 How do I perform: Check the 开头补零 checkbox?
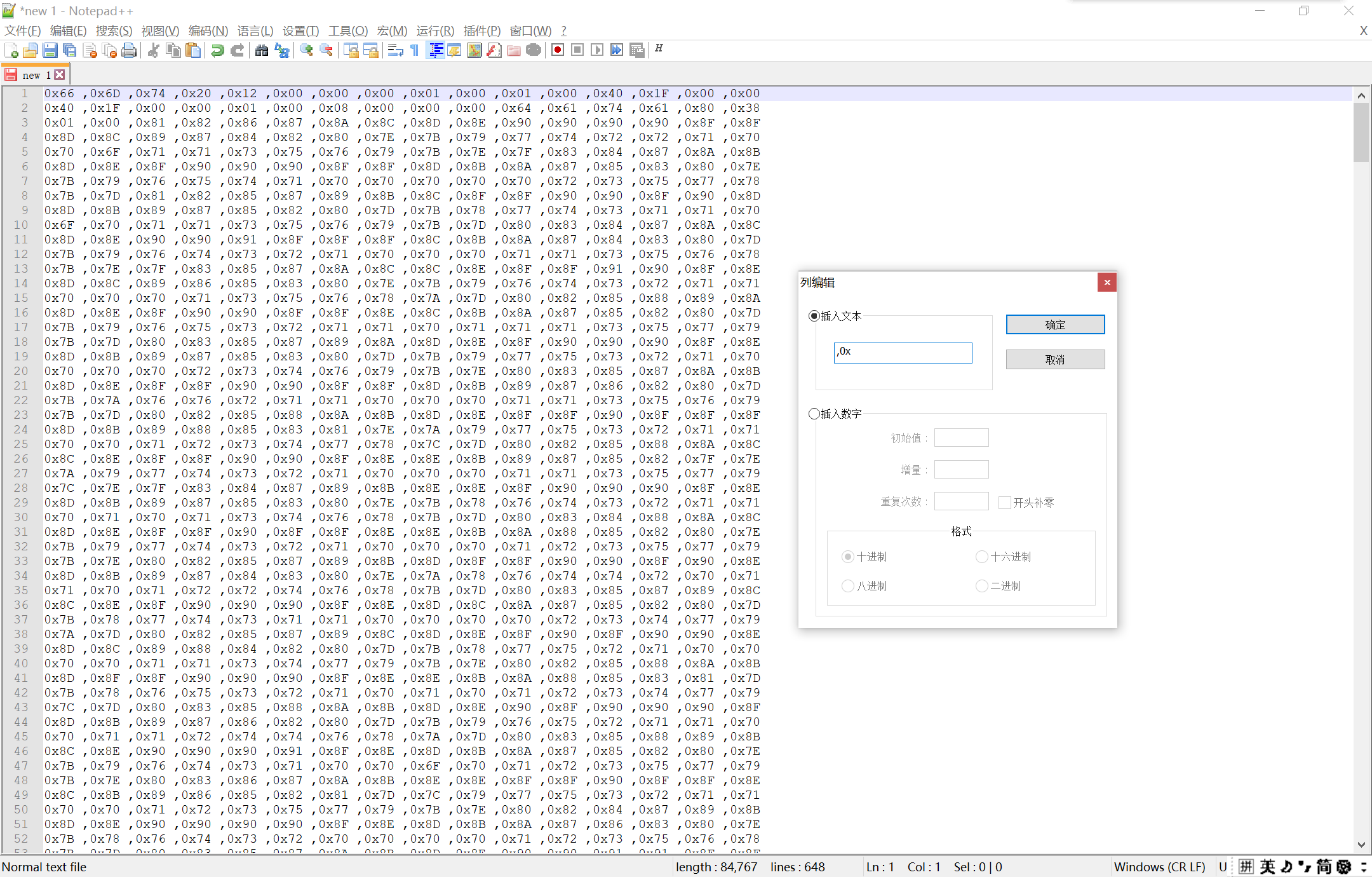1004,503
